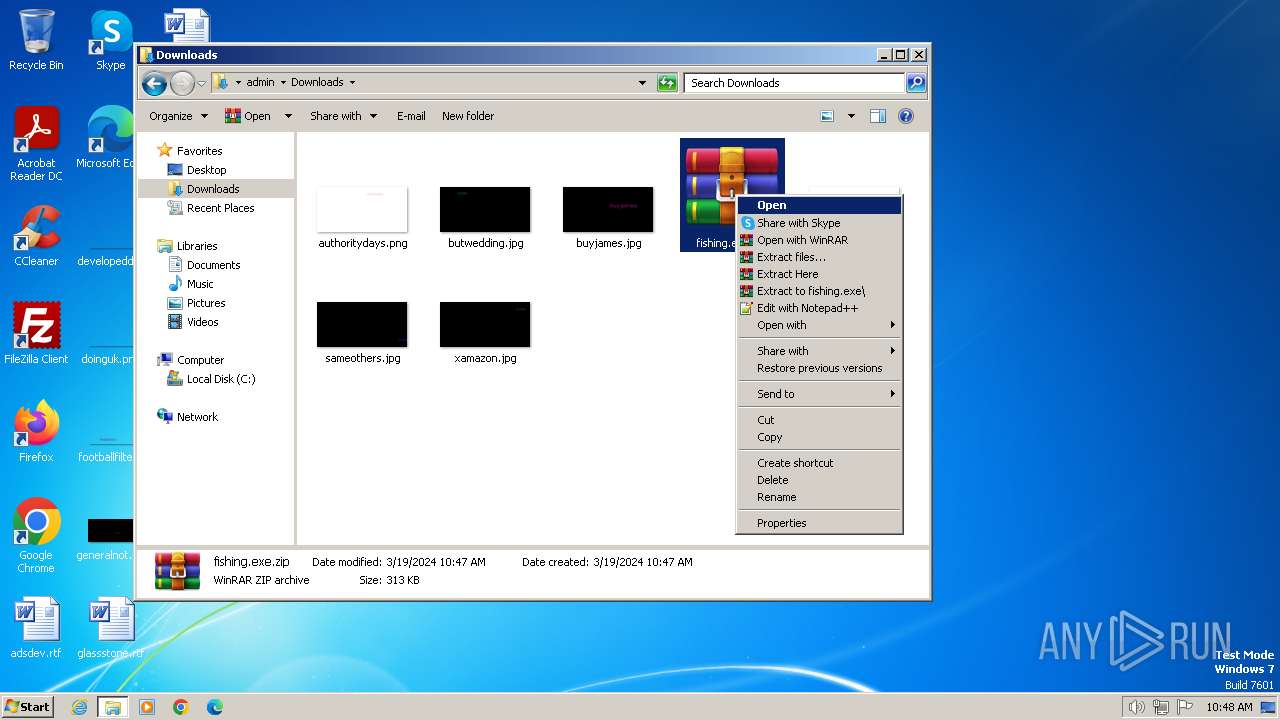Viewport: 1280px width, 720px height.
Task: Refresh the Downloads folder view
Action: pos(667,83)
